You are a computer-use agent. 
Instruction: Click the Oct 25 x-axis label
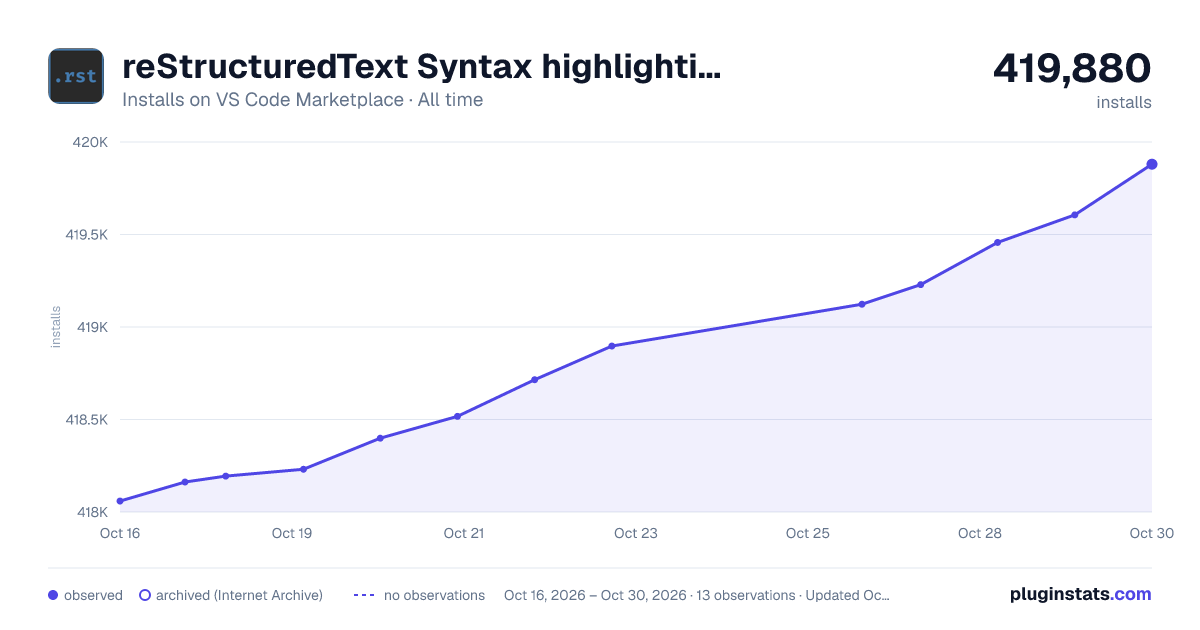(x=808, y=533)
